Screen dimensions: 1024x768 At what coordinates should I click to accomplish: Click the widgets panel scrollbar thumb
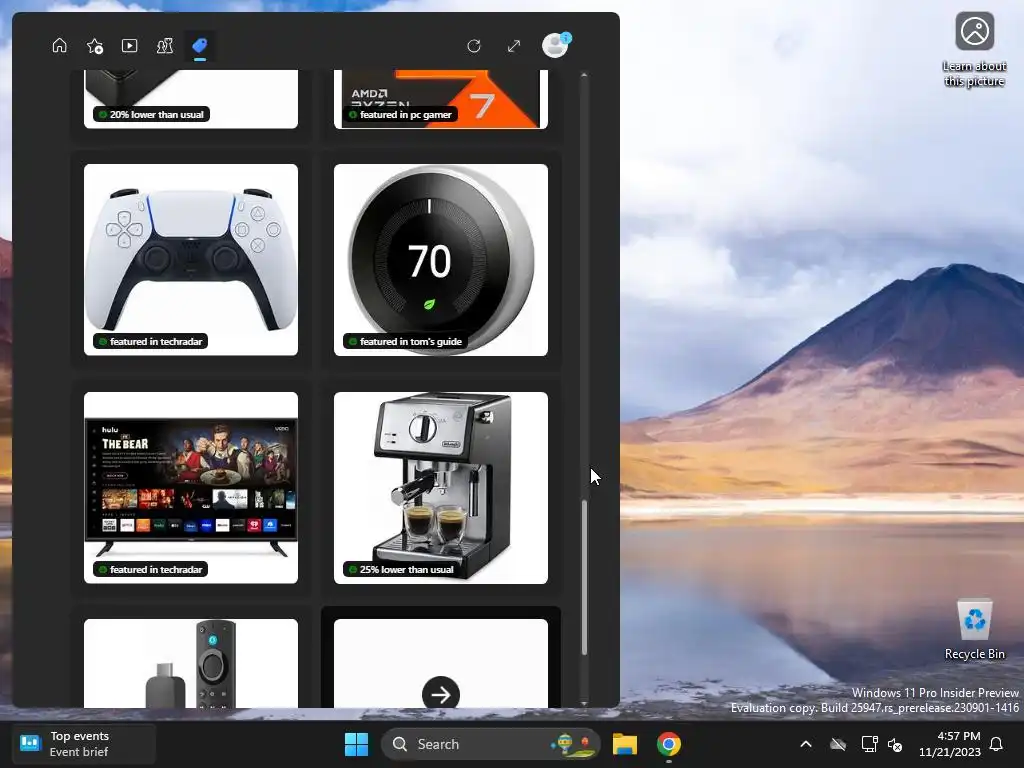(x=584, y=577)
